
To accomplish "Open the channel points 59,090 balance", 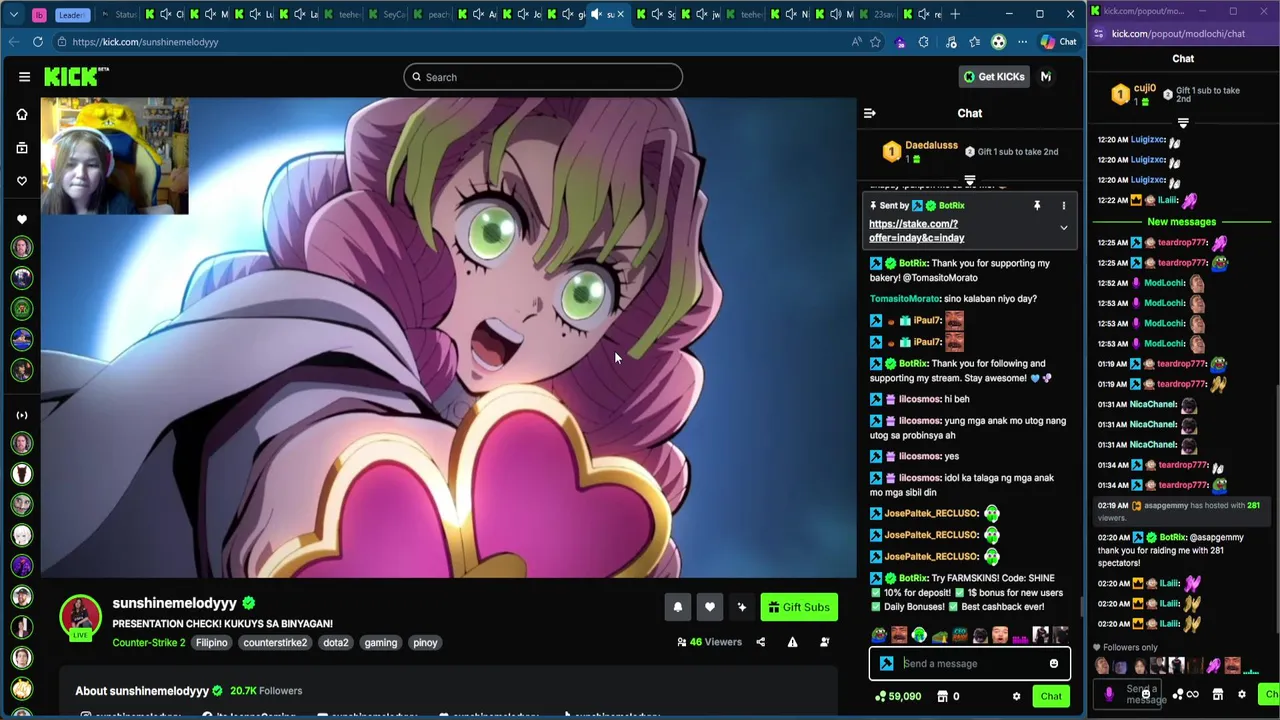I will (x=896, y=697).
